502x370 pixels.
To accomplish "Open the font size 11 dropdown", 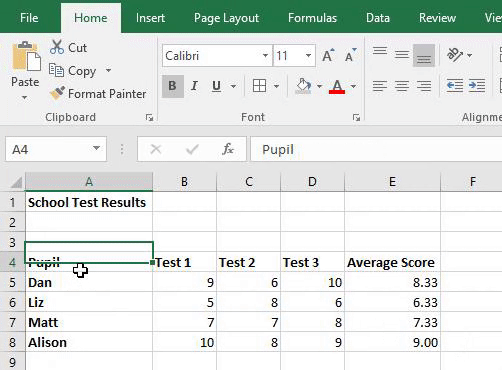I will (x=309, y=55).
